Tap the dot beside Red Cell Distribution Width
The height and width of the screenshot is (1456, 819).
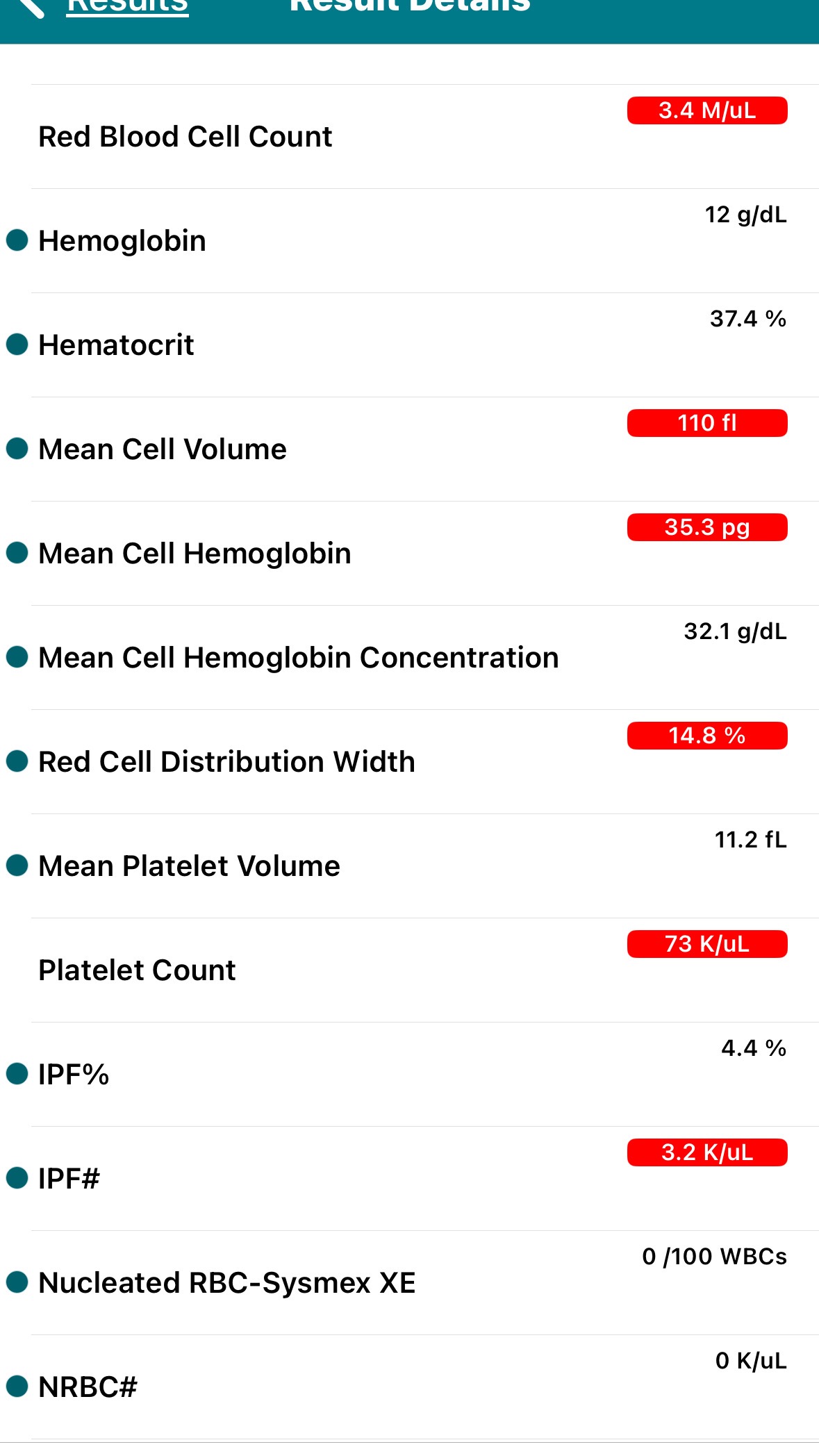(17, 761)
